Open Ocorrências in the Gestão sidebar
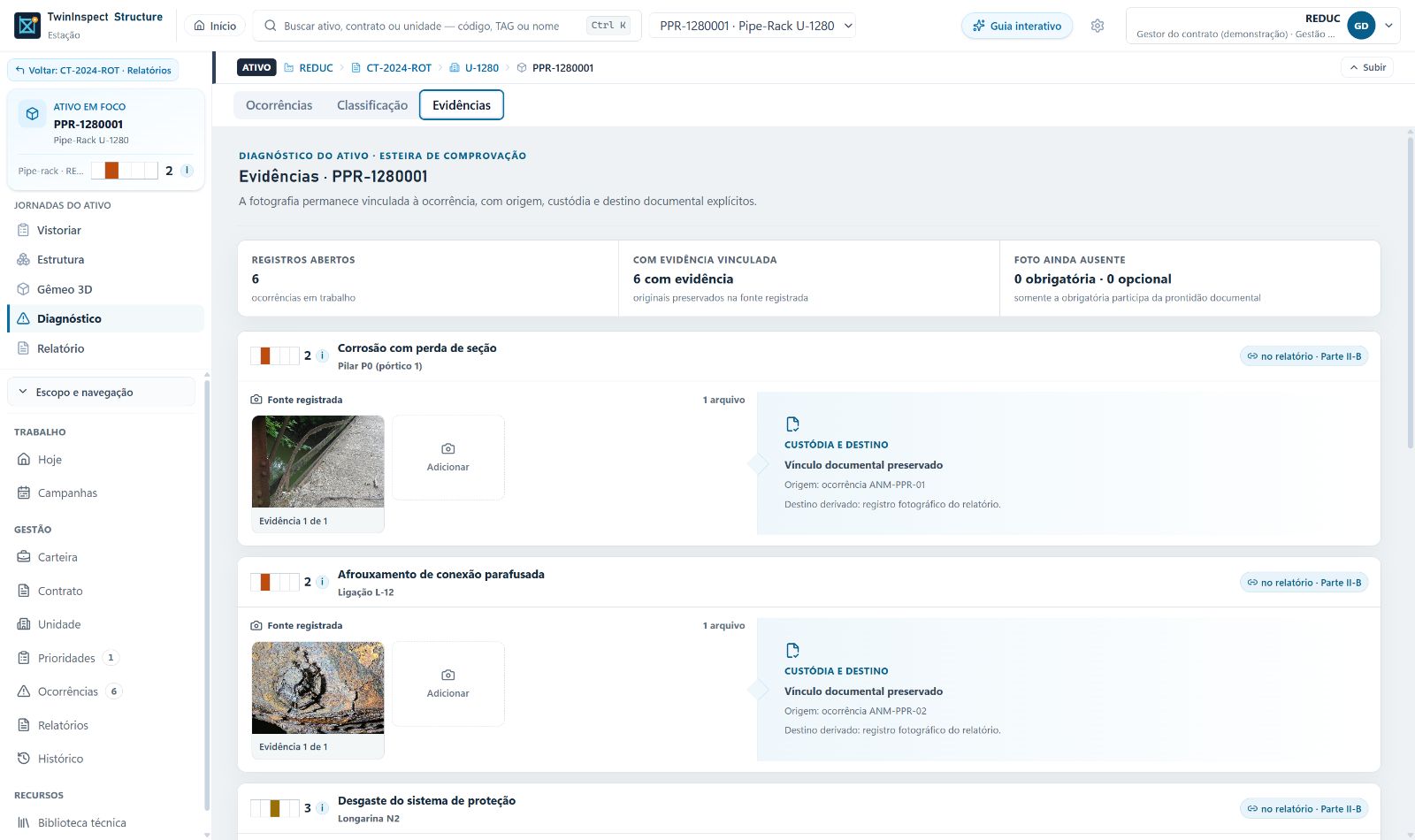1415x840 pixels. (x=101, y=691)
